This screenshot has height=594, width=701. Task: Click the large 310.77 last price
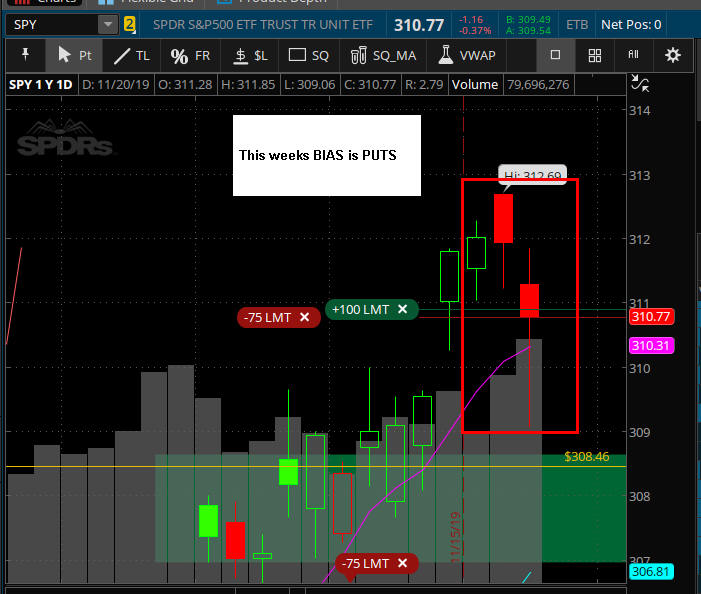click(x=419, y=25)
